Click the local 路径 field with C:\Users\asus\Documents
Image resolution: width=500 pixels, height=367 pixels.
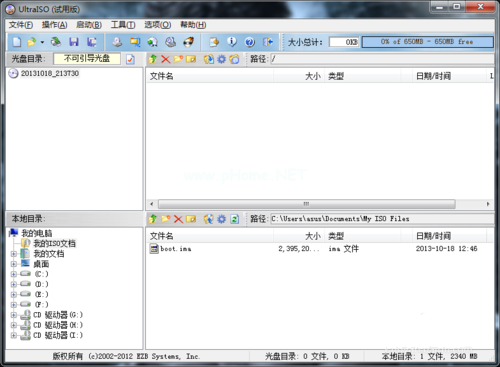(x=382, y=219)
